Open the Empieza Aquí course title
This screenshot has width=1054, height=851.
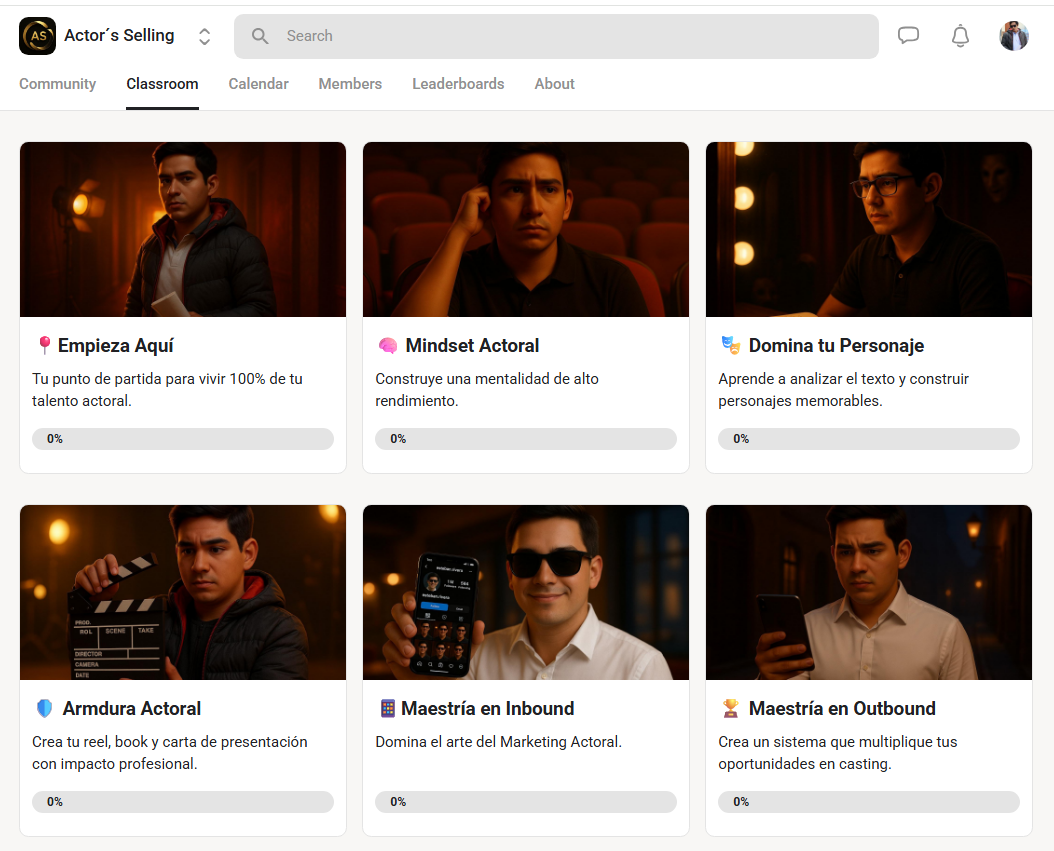[x=115, y=346]
